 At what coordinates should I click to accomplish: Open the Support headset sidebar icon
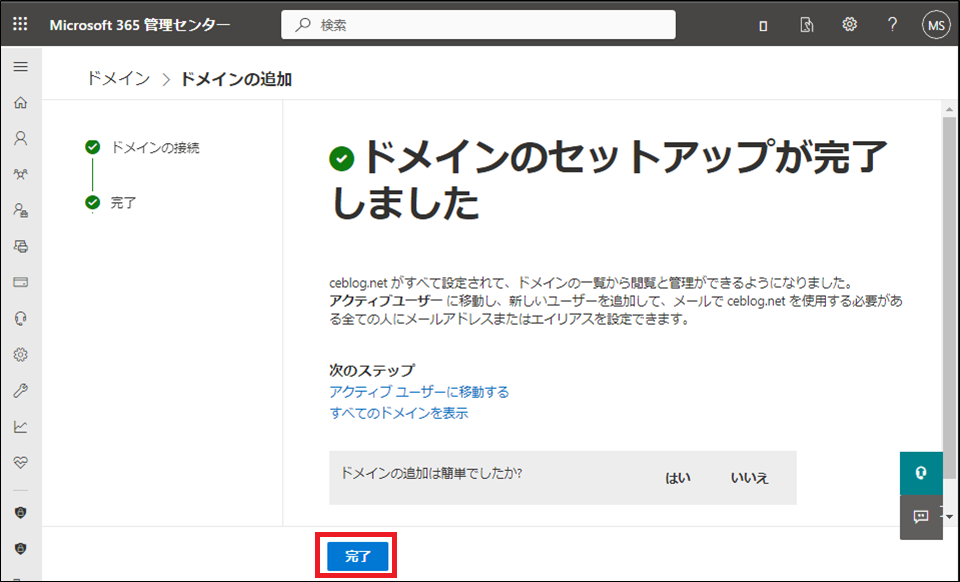pos(20,318)
